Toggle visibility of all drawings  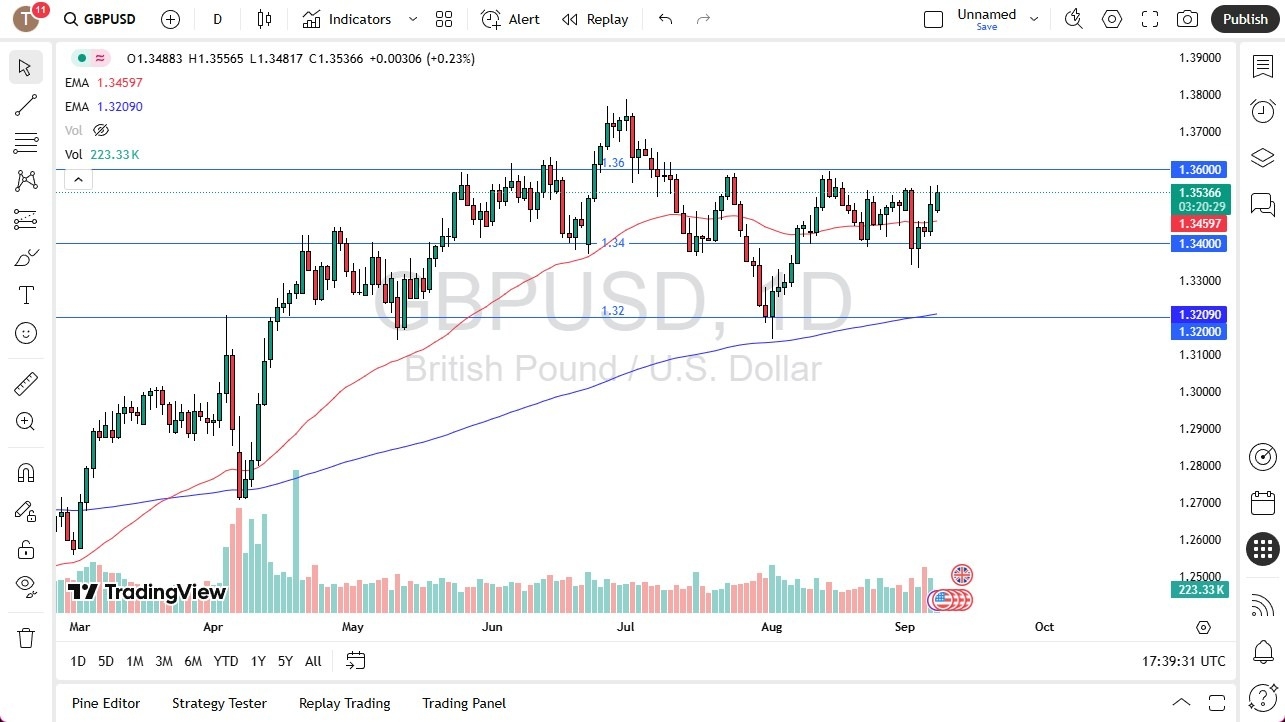point(25,586)
